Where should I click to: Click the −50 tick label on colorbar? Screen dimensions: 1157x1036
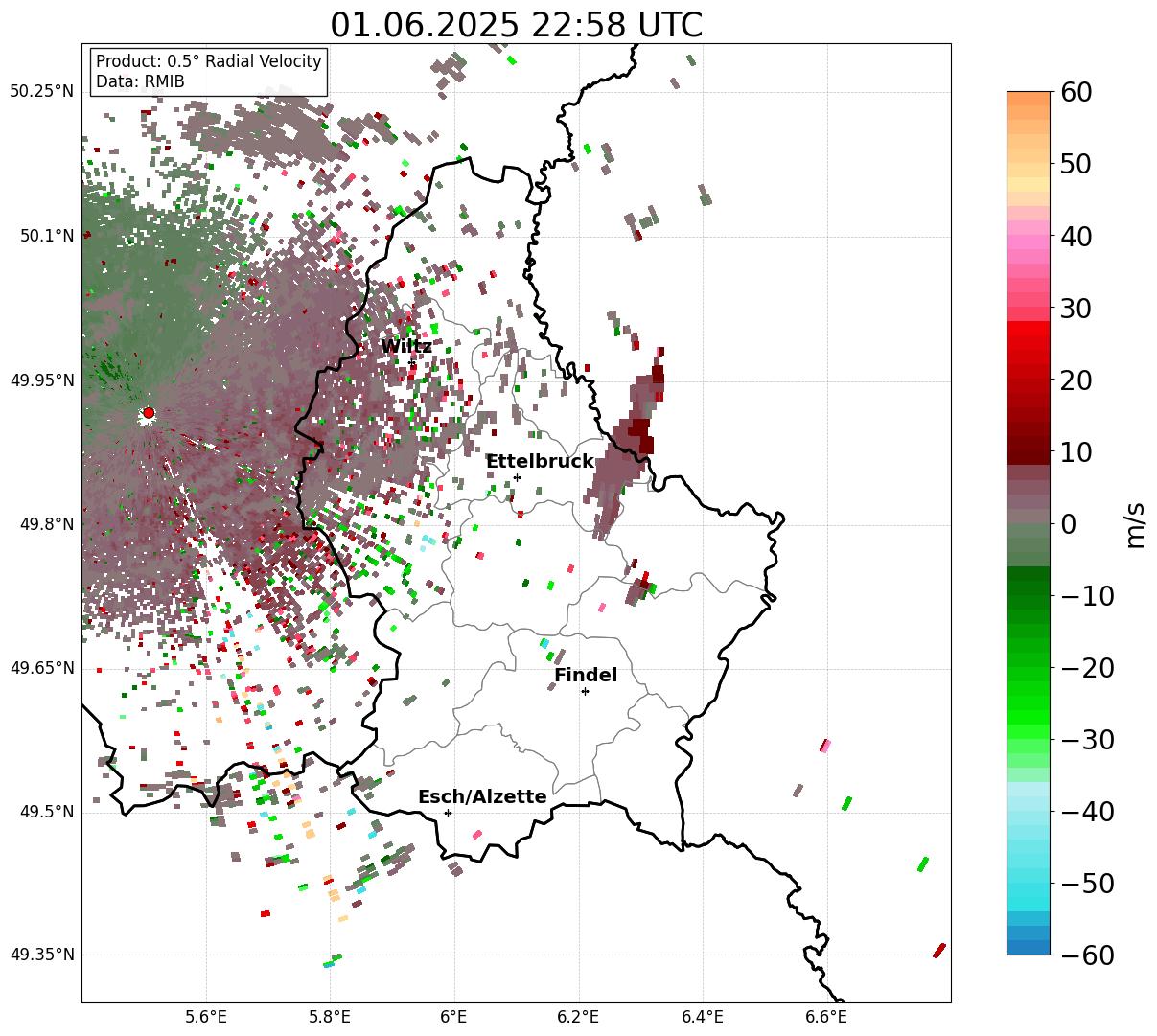(1087, 884)
